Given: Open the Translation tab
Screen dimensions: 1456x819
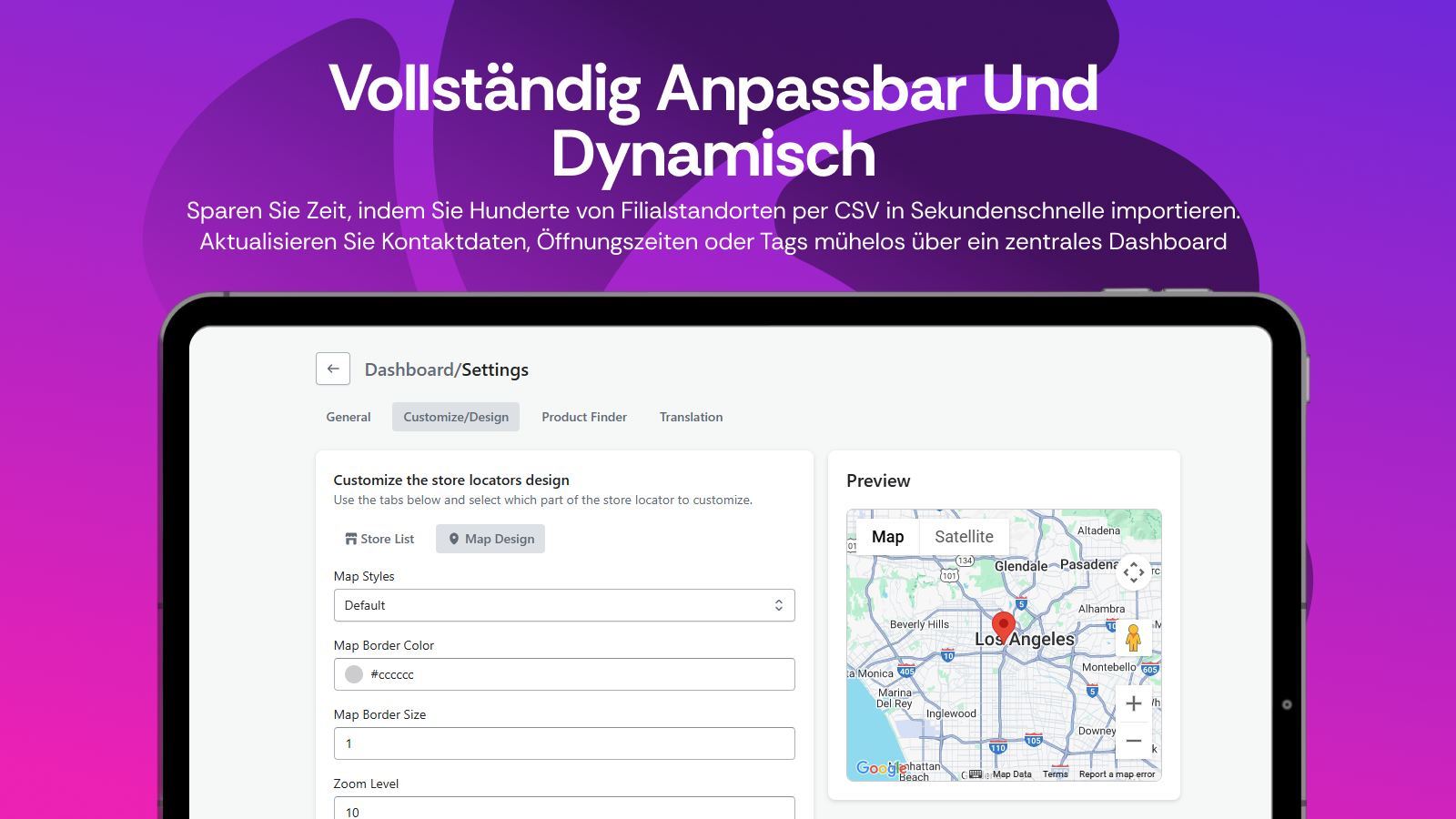Looking at the screenshot, I should (x=691, y=417).
